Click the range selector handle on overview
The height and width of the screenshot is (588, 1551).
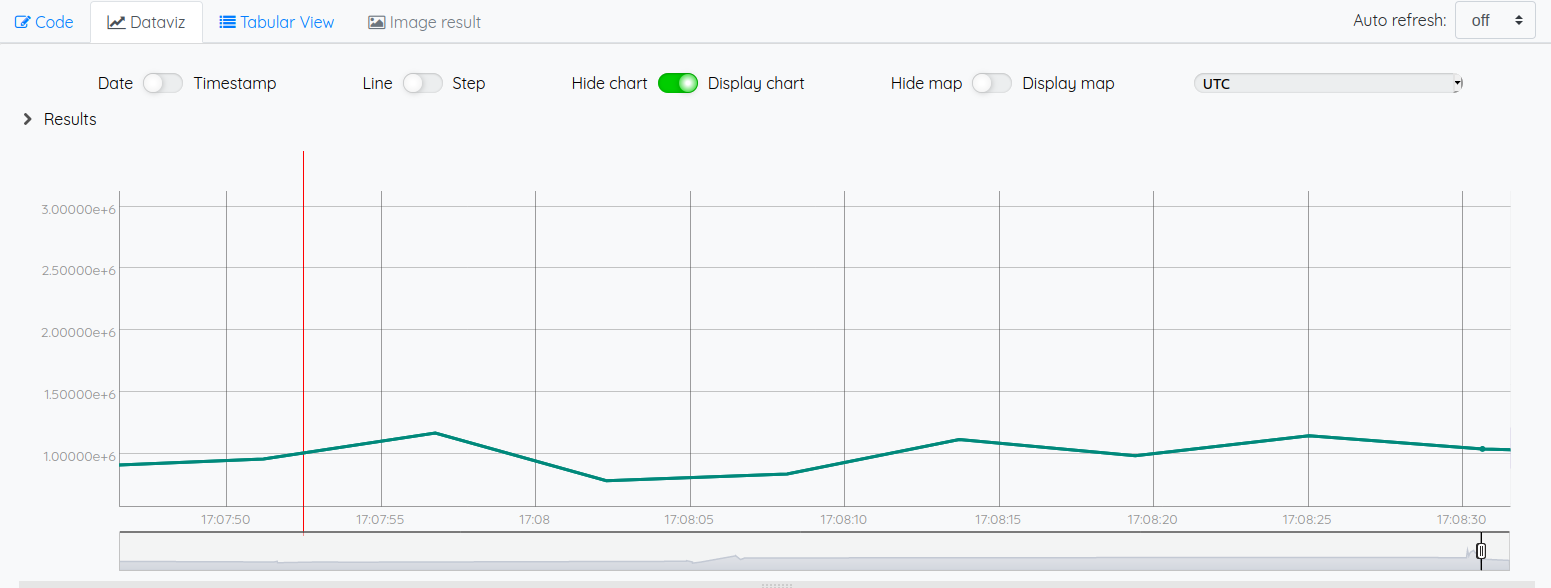coord(1481,550)
